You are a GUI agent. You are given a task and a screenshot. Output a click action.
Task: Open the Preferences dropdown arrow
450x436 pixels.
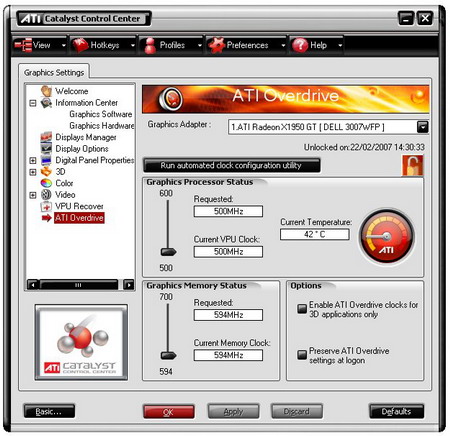(283, 45)
